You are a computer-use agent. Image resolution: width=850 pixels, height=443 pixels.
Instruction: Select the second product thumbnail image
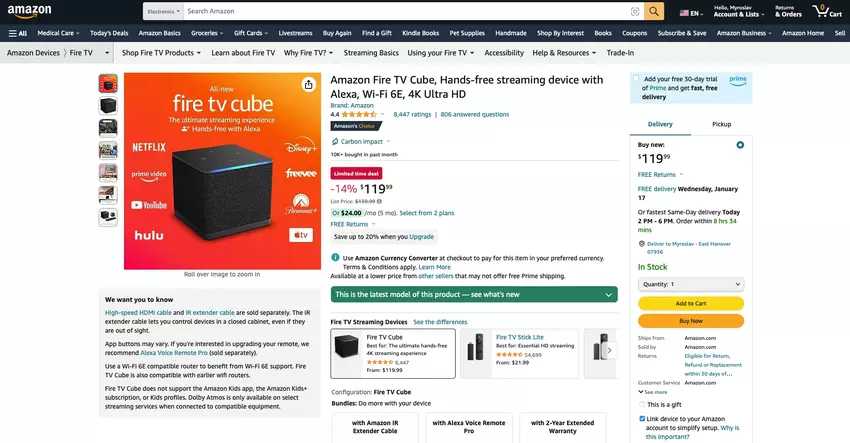tap(108, 106)
